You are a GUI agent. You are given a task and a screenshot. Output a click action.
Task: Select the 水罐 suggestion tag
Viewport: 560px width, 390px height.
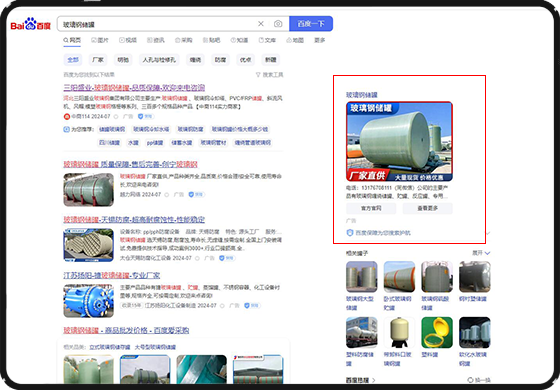pyautogui.click(x=133, y=143)
